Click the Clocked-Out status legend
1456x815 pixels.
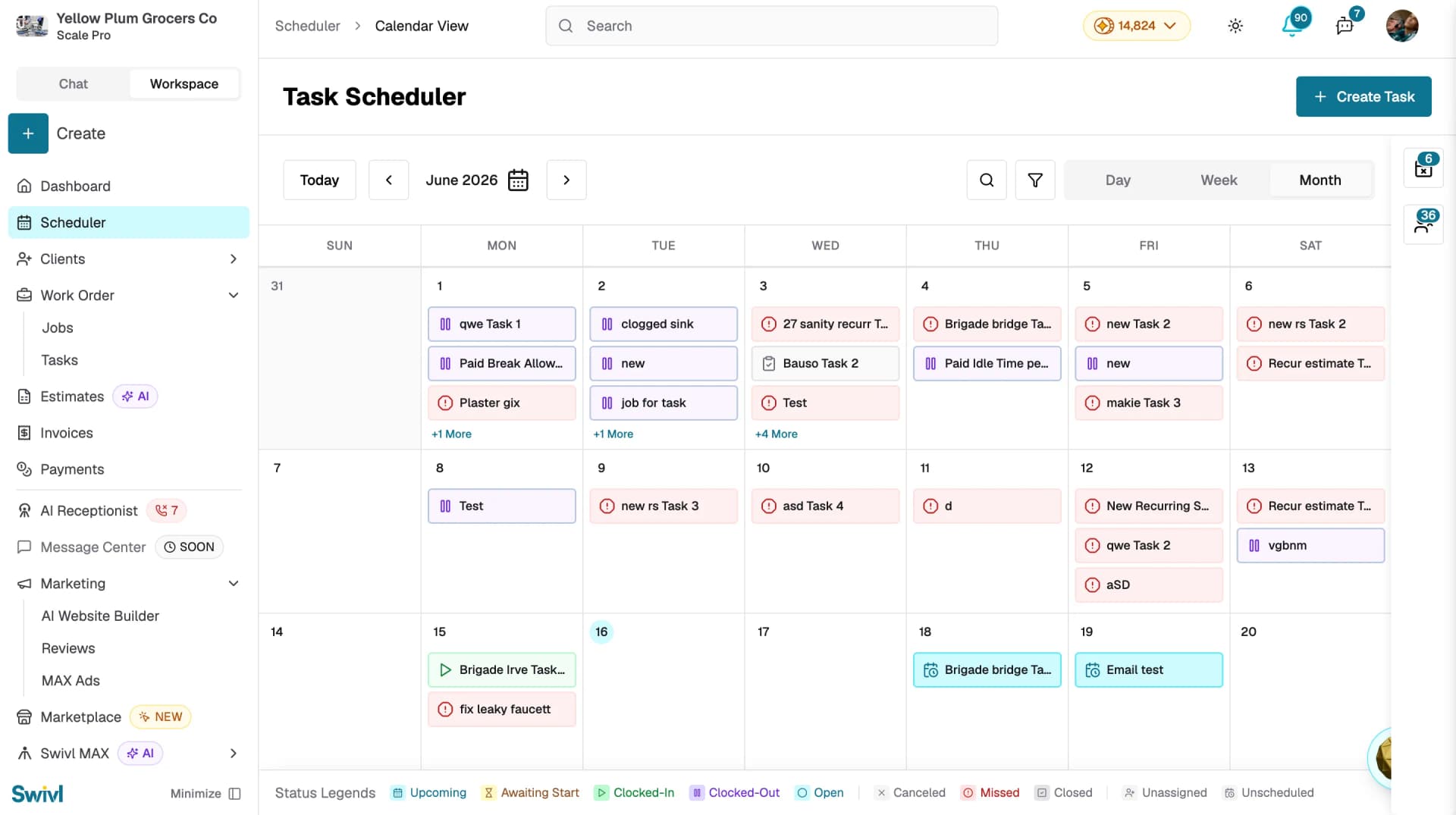[735, 793]
